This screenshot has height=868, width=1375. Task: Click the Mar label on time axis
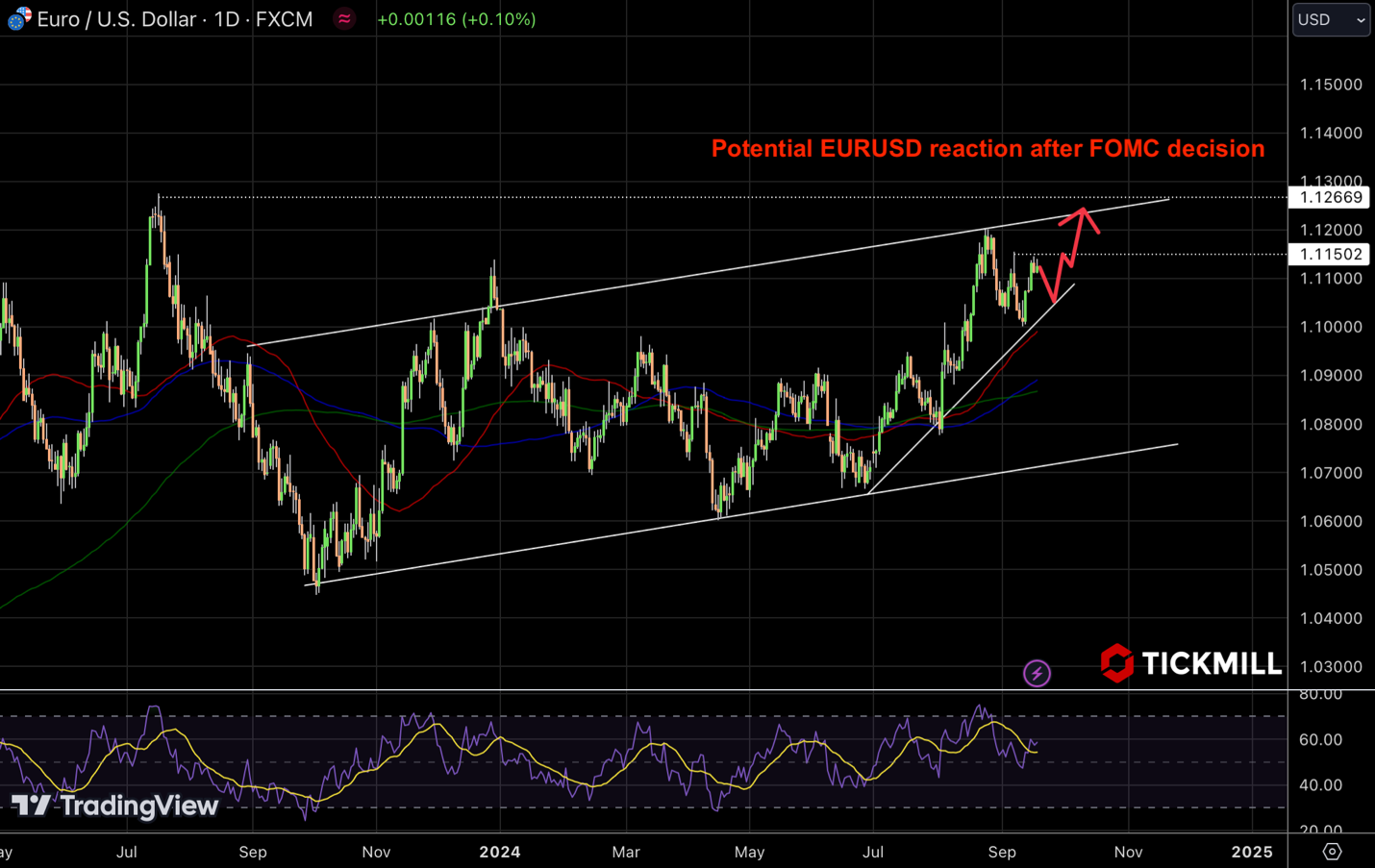point(626,852)
